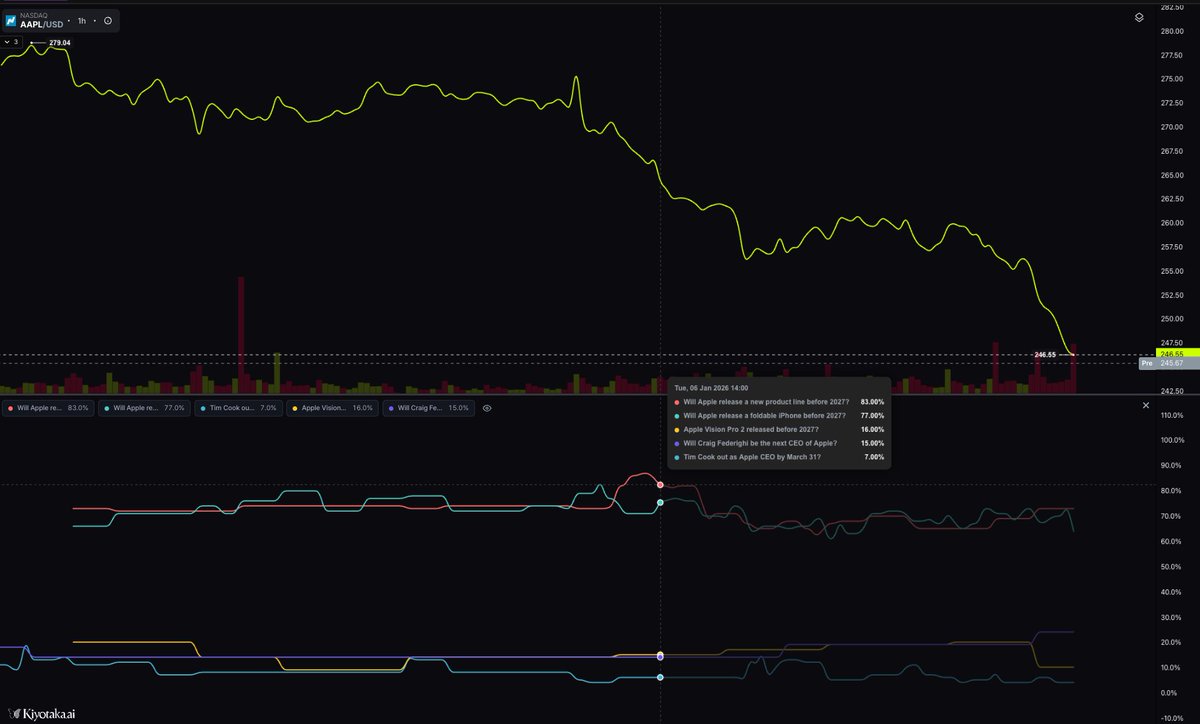Click the 50.0% label on probability axis
Image resolution: width=1200 pixels, height=724 pixels.
click(1172, 567)
